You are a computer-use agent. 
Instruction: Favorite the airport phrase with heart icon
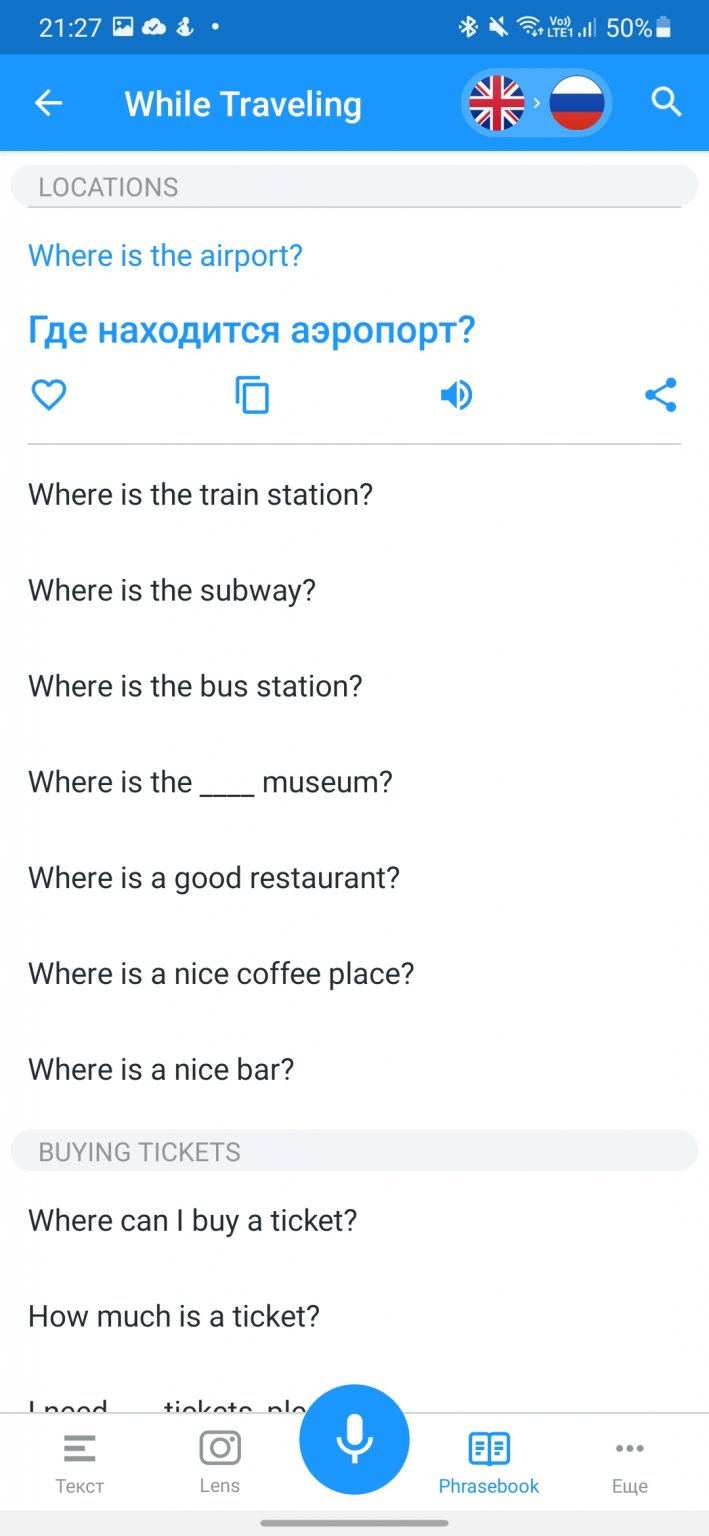(49, 396)
